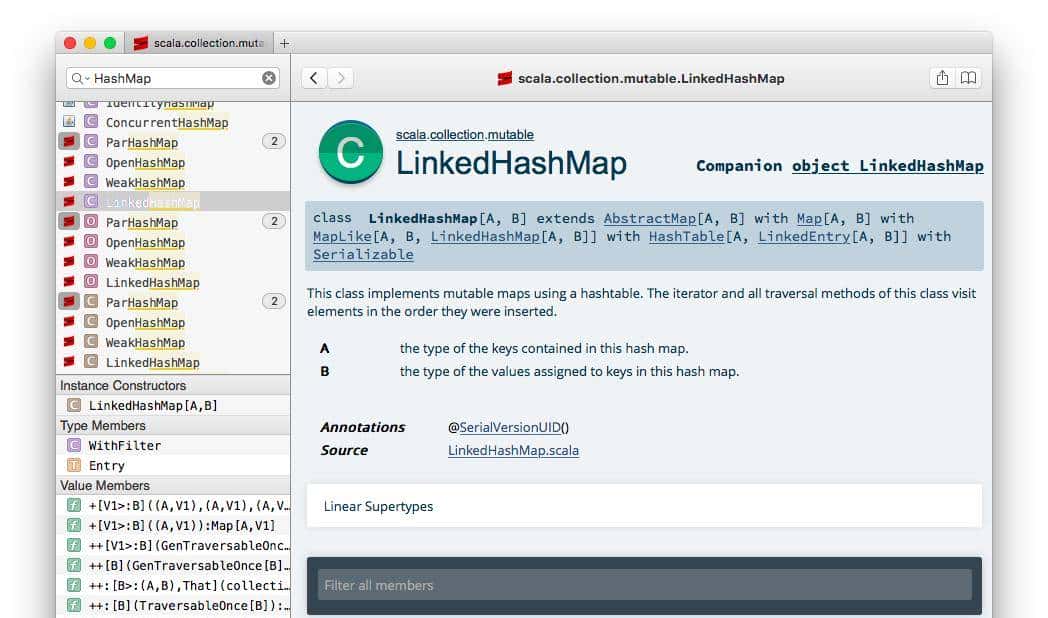Follow the LinkedEntry link in the signature
Screen dimensions: 1048x618
804,237
